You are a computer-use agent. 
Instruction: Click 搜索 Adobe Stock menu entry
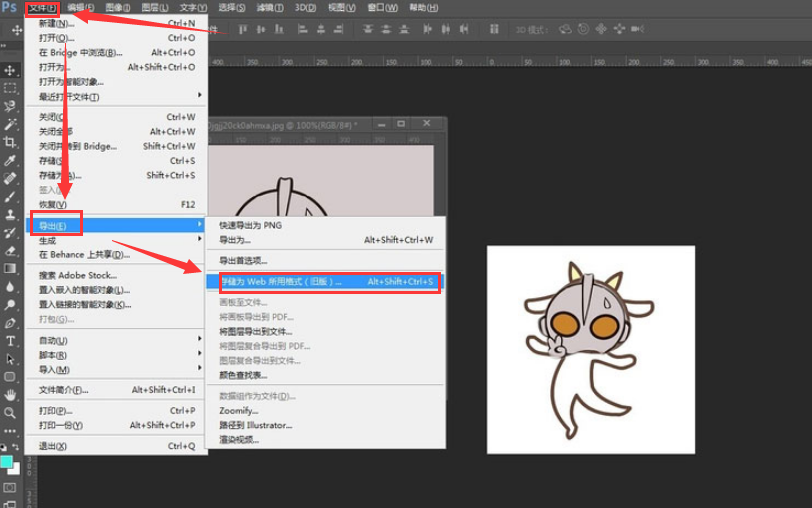coord(78,275)
